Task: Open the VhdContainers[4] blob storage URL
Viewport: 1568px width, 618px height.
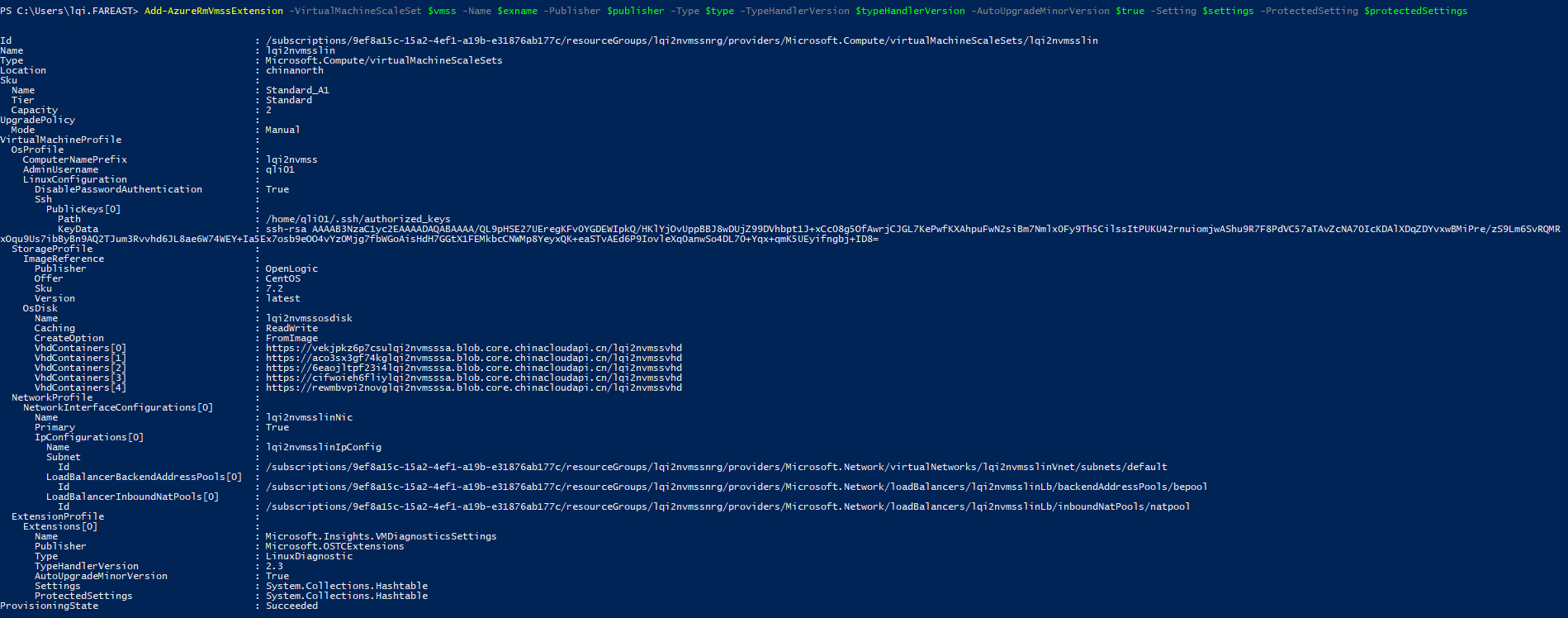Action: (x=473, y=387)
